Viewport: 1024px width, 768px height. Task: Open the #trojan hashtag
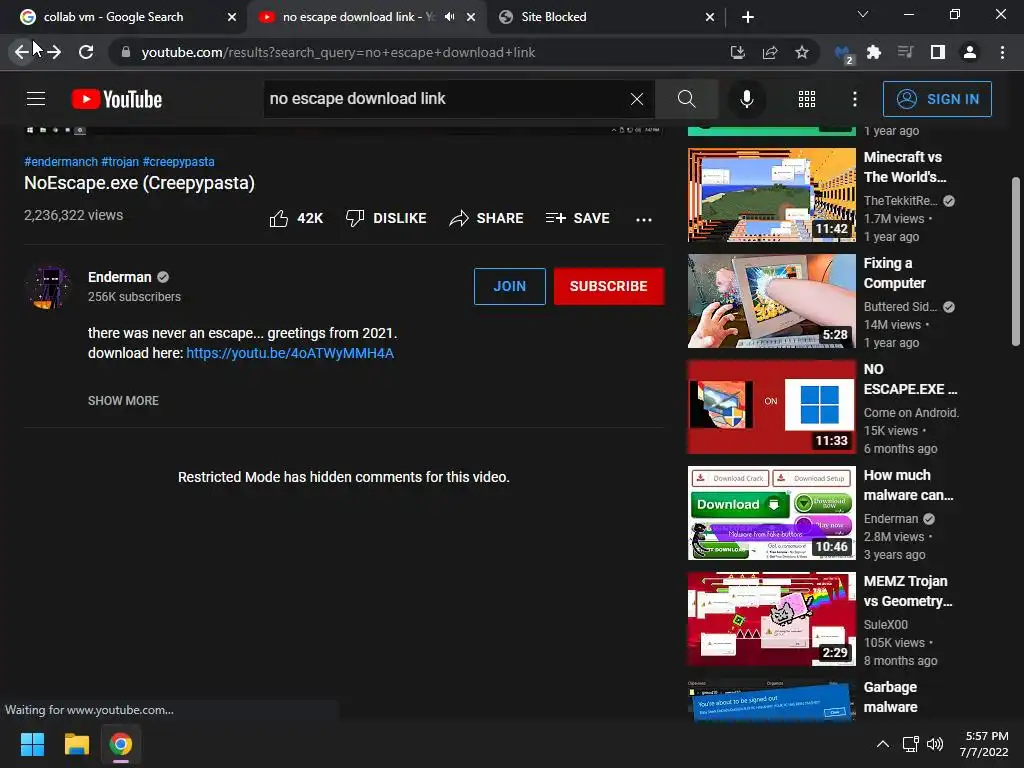[120, 161]
